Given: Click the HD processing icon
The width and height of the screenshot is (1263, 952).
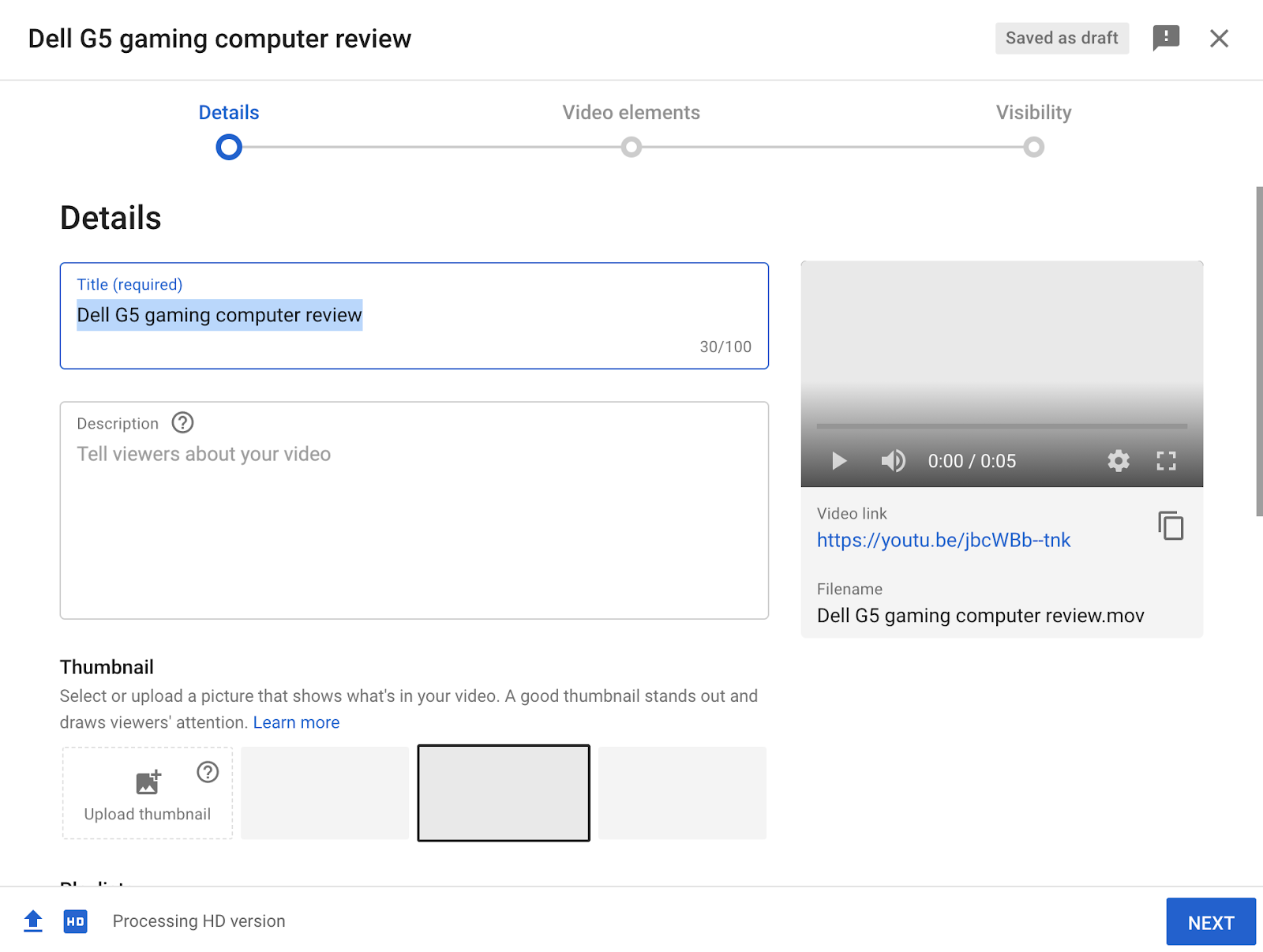Looking at the screenshot, I should [x=76, y=921].
